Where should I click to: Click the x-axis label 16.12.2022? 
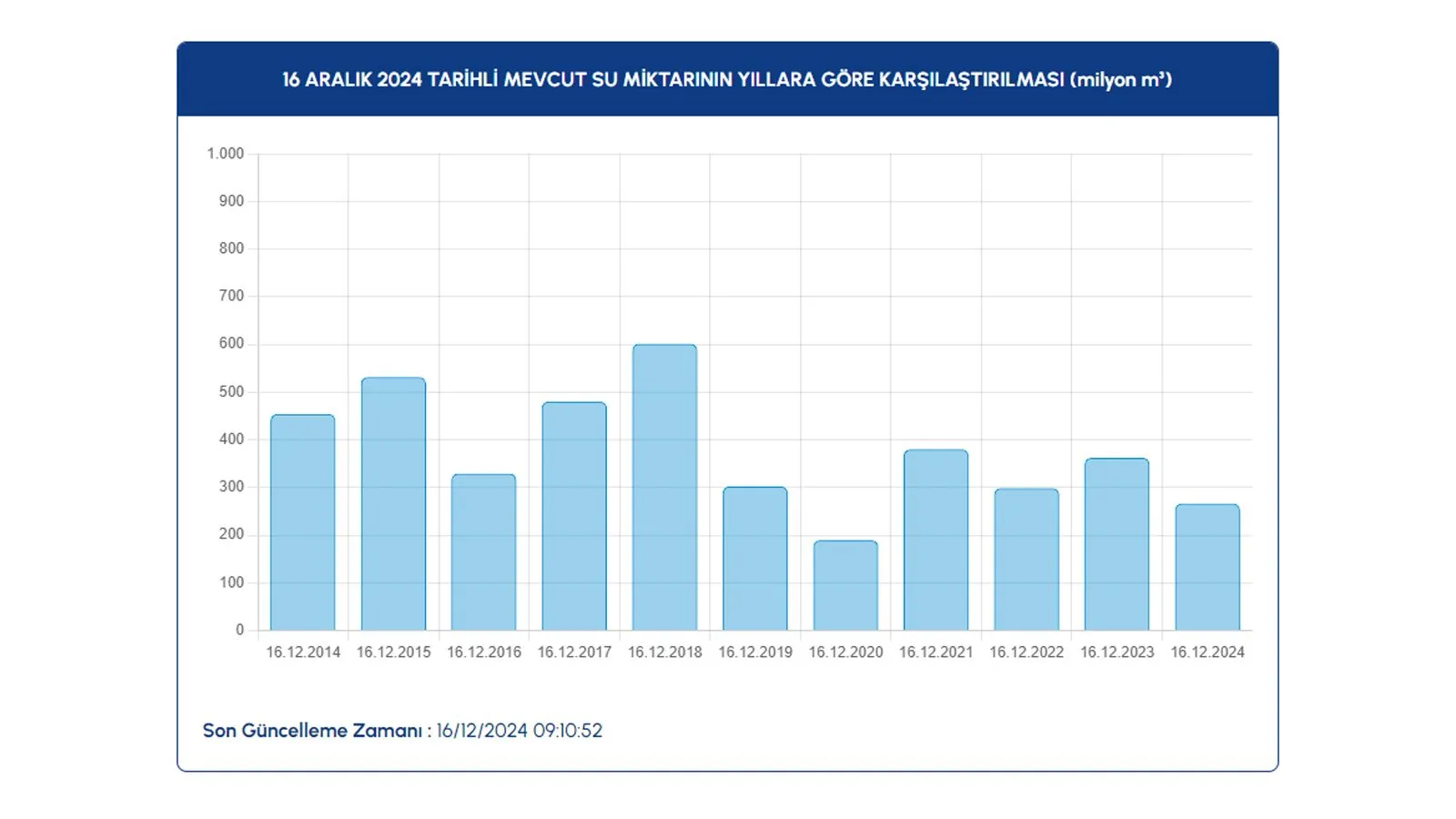tap(1026, 652)
